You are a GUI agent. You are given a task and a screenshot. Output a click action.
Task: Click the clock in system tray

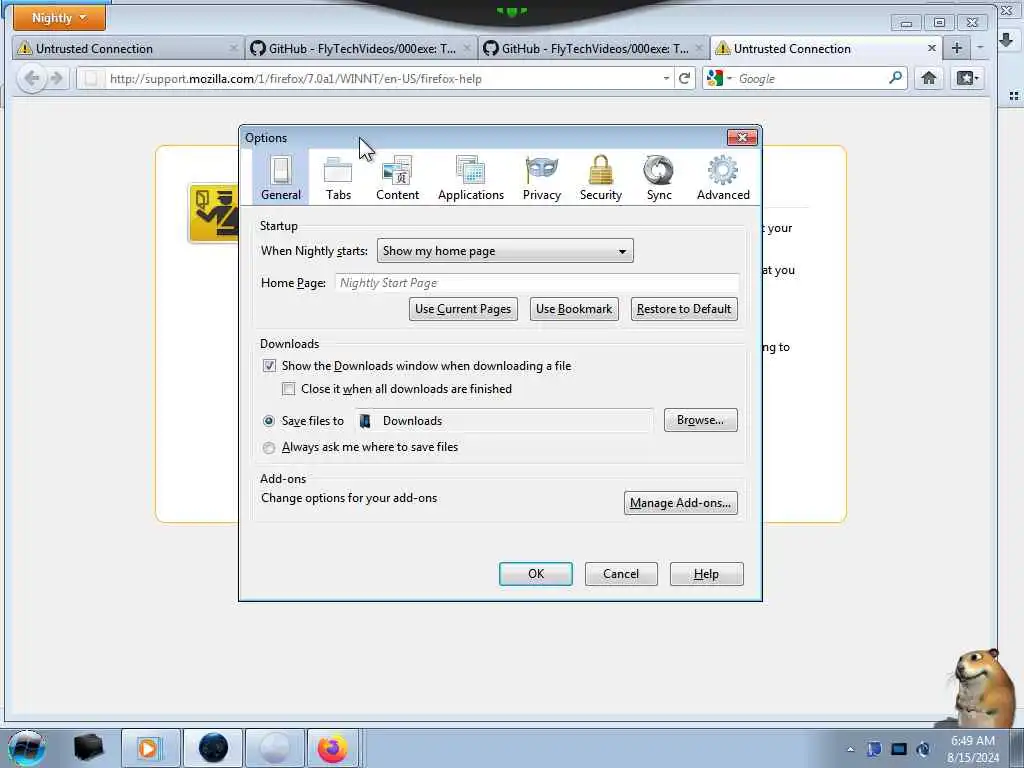pyautogui.click(x=972, y=749)
